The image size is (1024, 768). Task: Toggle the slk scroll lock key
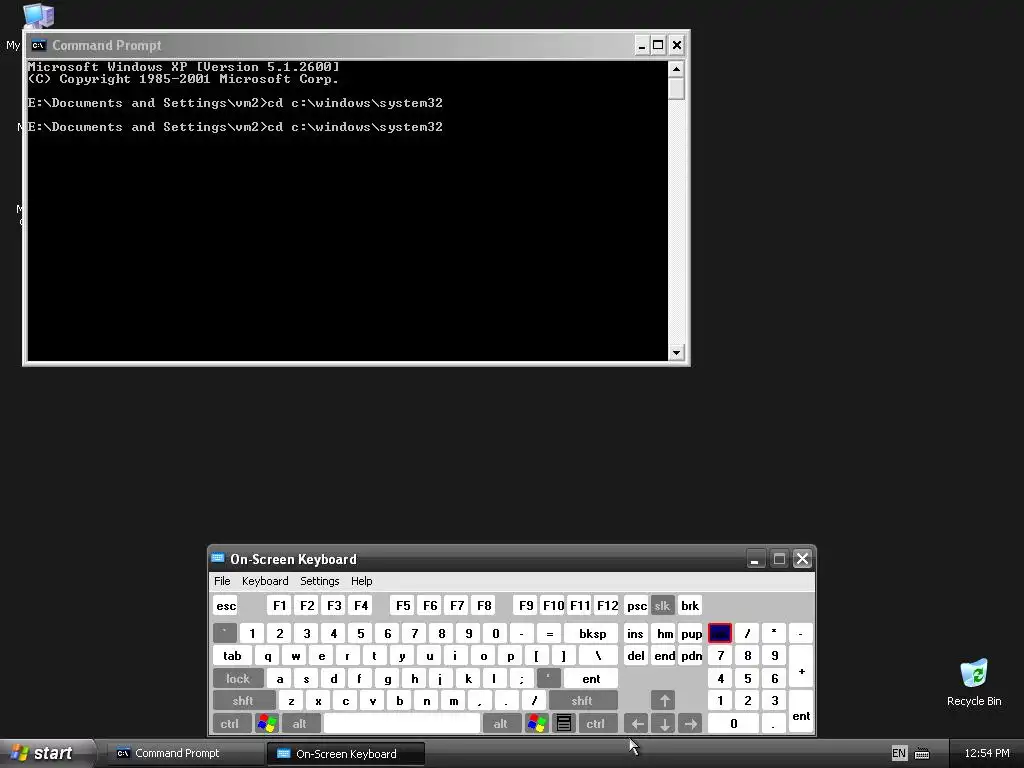click(x=662, y=606)
